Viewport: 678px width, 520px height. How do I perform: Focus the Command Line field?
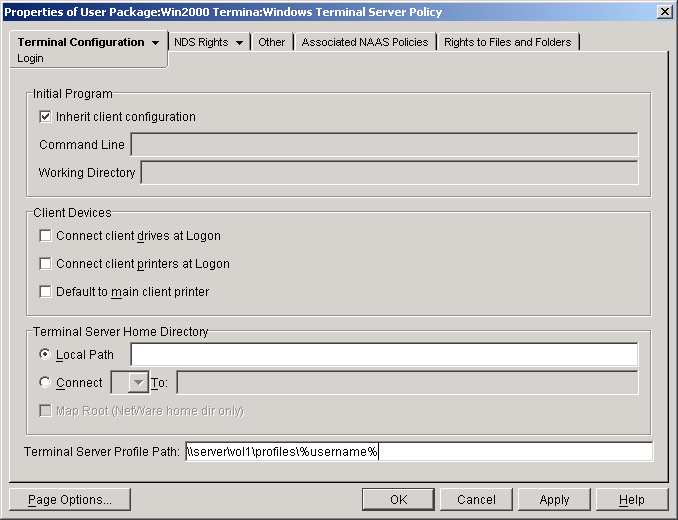(x=384, y=145)
